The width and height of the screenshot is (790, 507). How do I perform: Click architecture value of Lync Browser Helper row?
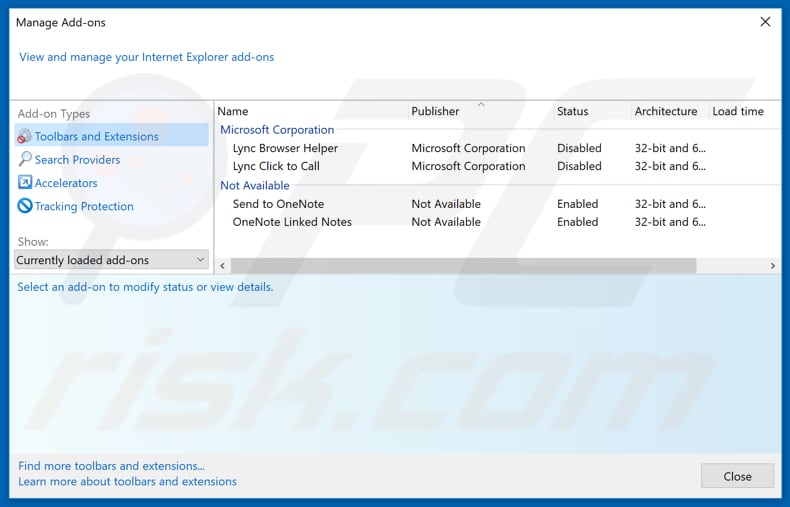[670, 148]
